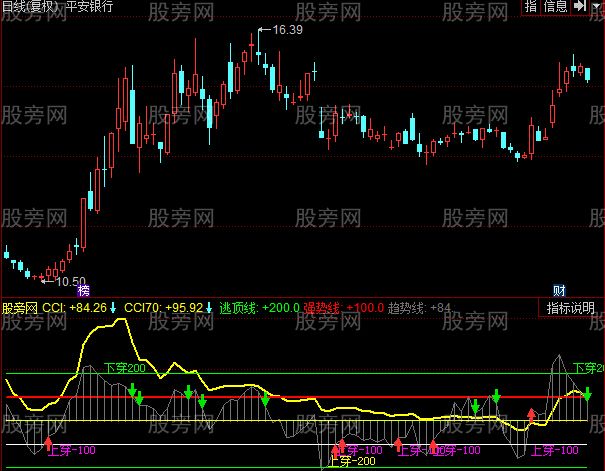Click the 指 indicator button

(531, 7)
